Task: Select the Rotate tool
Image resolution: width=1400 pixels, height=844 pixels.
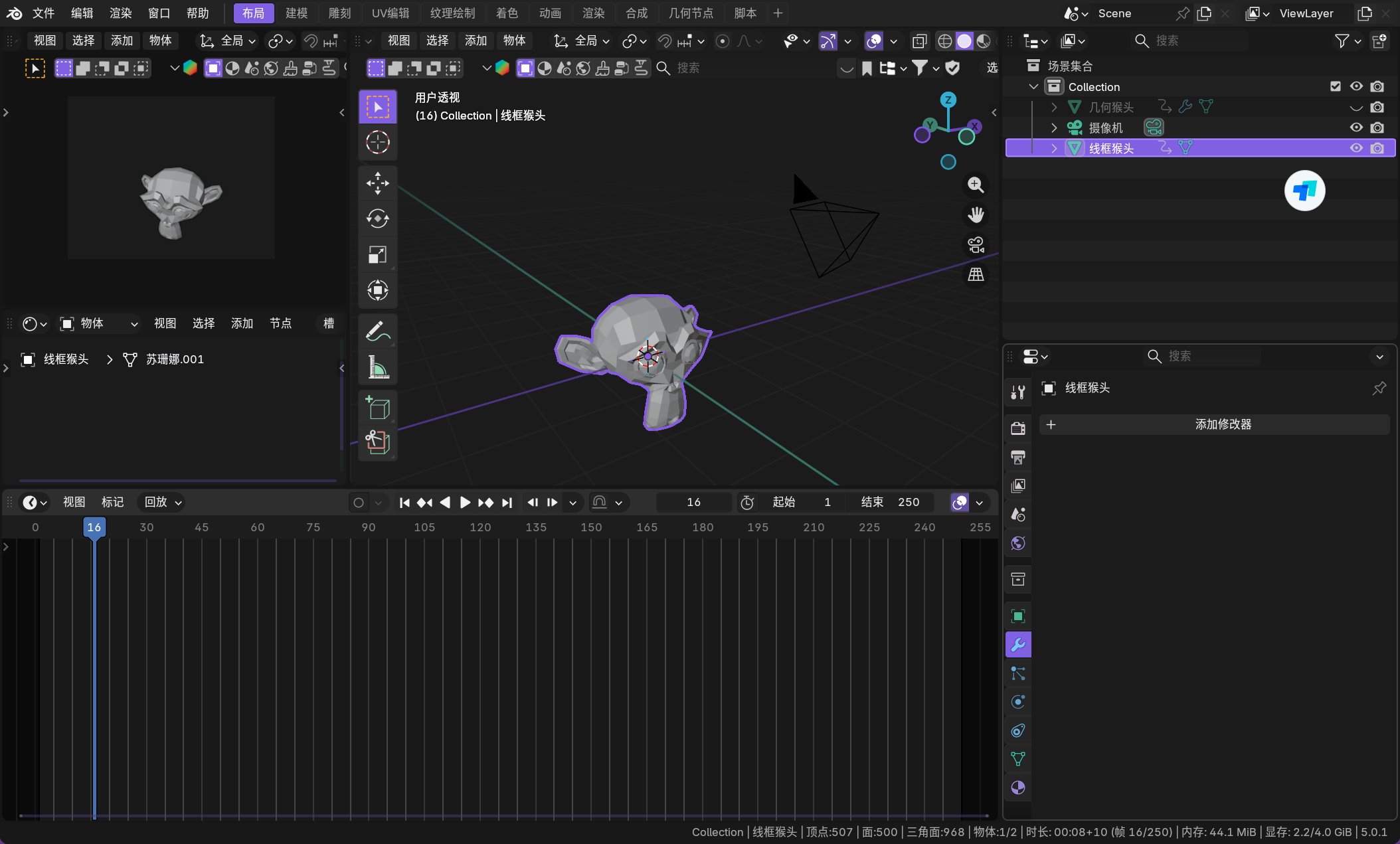Action: click(x=377, y=218)
